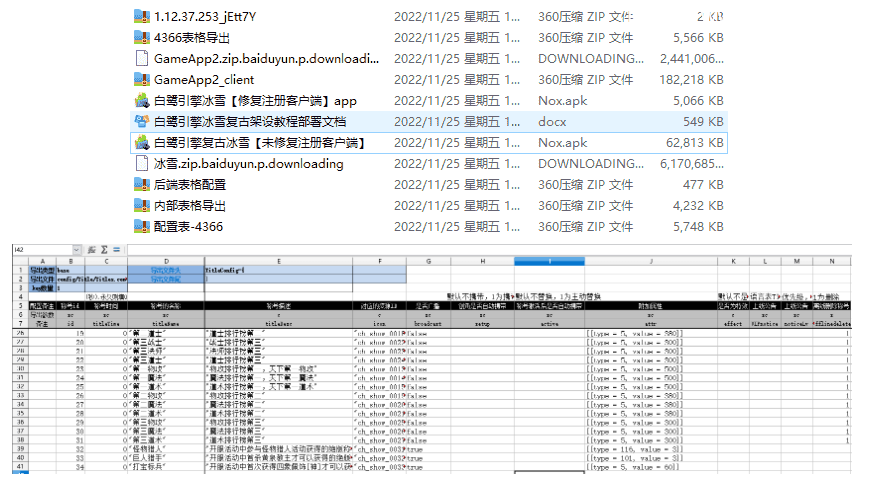
Task: Click the GameApp2.zip.baiduyun.p.downloading file entry
Action: 267,59
